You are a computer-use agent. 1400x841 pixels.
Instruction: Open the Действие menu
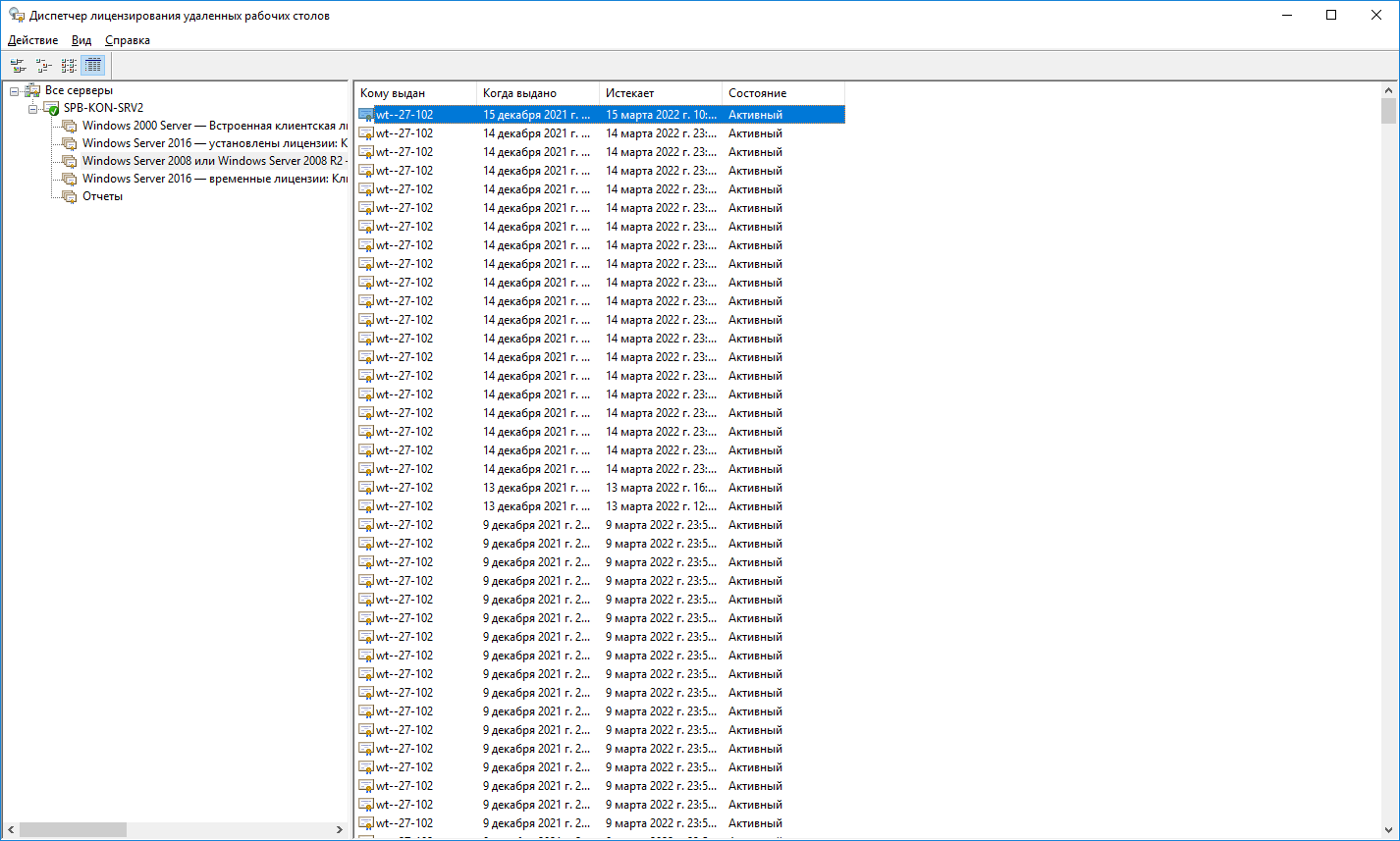(x=32, y=40)
